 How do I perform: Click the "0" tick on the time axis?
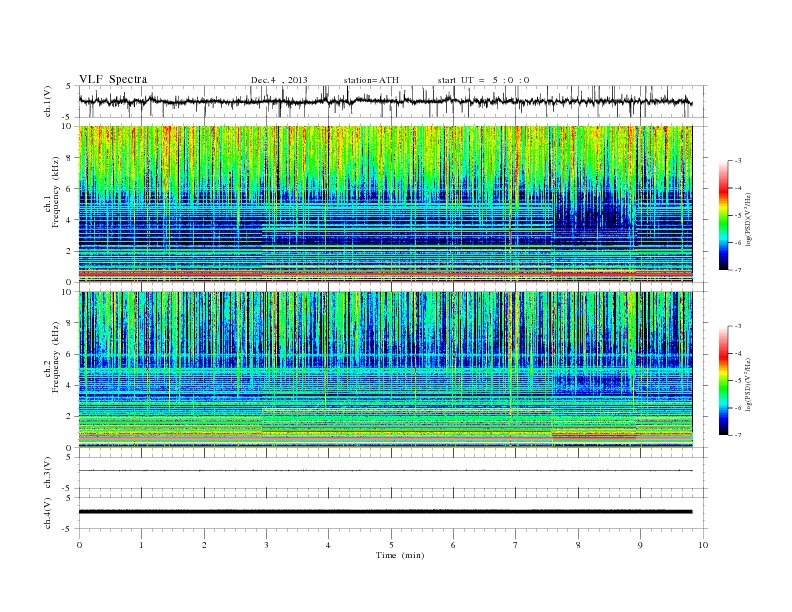coord(79,545)
